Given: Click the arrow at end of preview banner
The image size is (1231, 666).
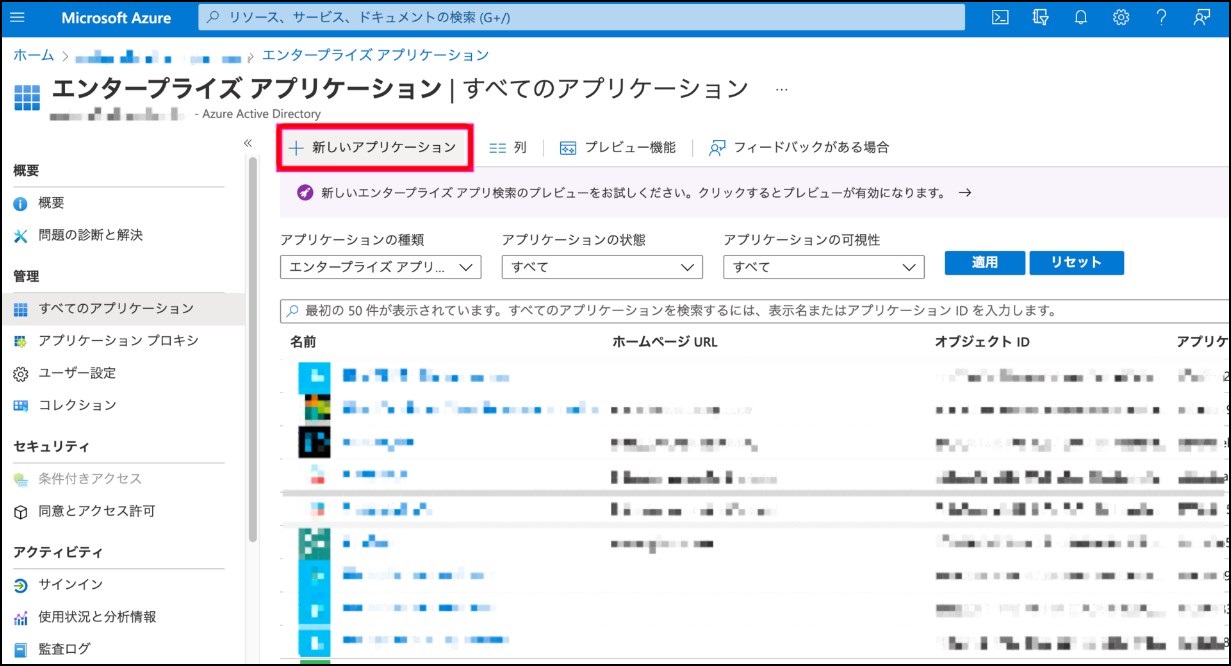Looking at the screenshot, I should coord(965,193).
